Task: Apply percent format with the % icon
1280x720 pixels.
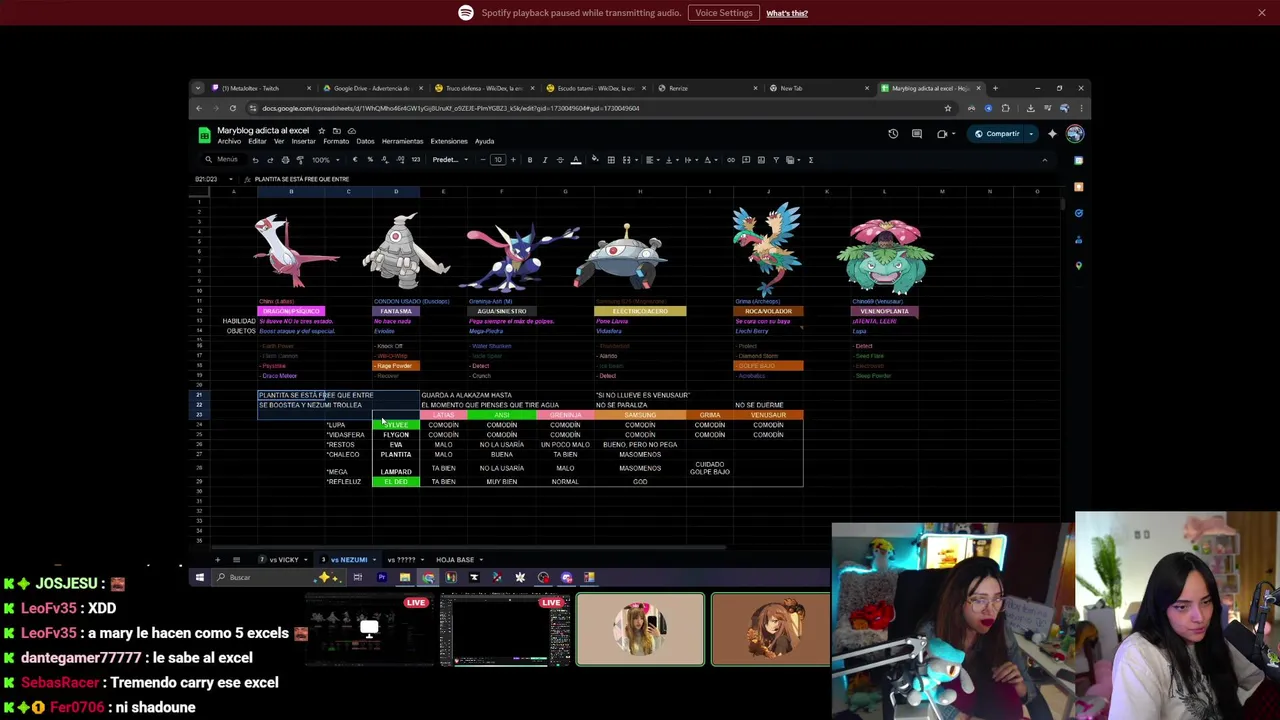Action: [x=370, y=160]
